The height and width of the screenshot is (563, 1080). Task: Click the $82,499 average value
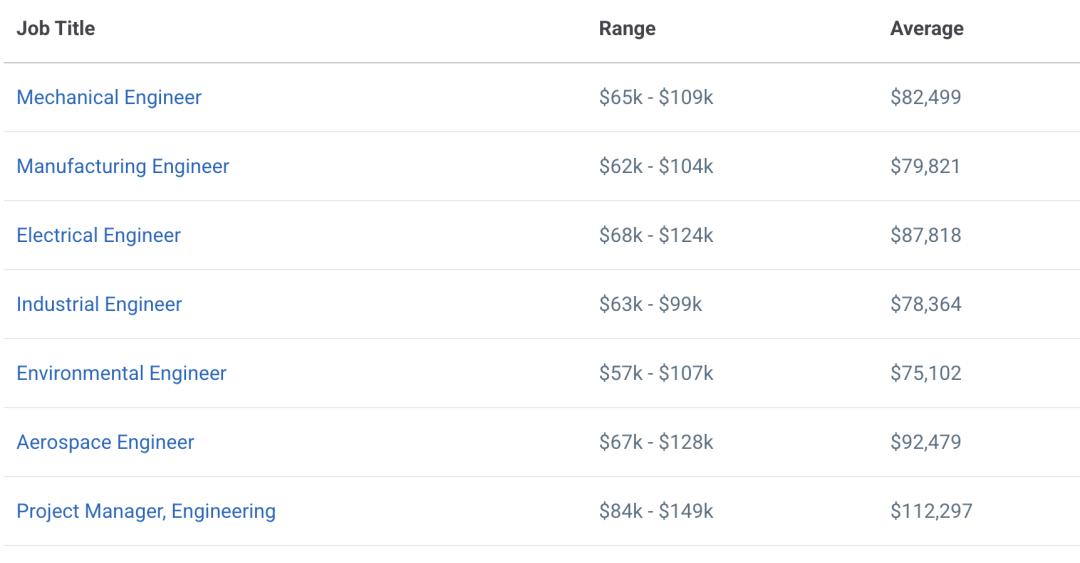(925, 97)
